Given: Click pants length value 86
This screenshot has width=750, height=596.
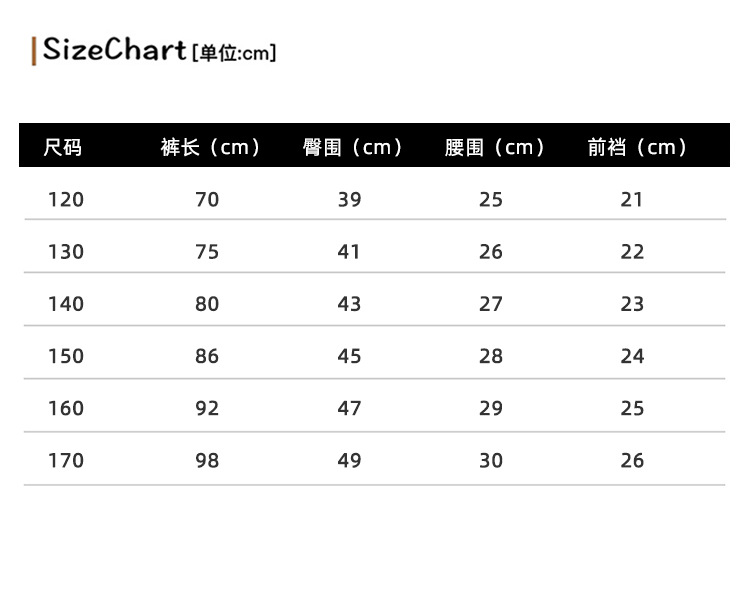Looking at the screenshot, I should pyautogui.click(x=207, y=356).
